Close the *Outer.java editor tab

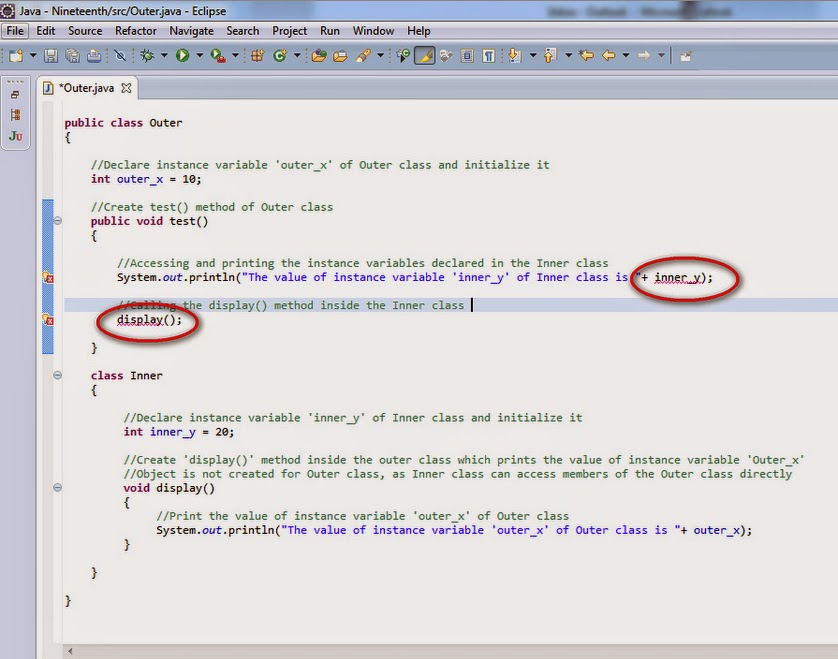(126, 88)
